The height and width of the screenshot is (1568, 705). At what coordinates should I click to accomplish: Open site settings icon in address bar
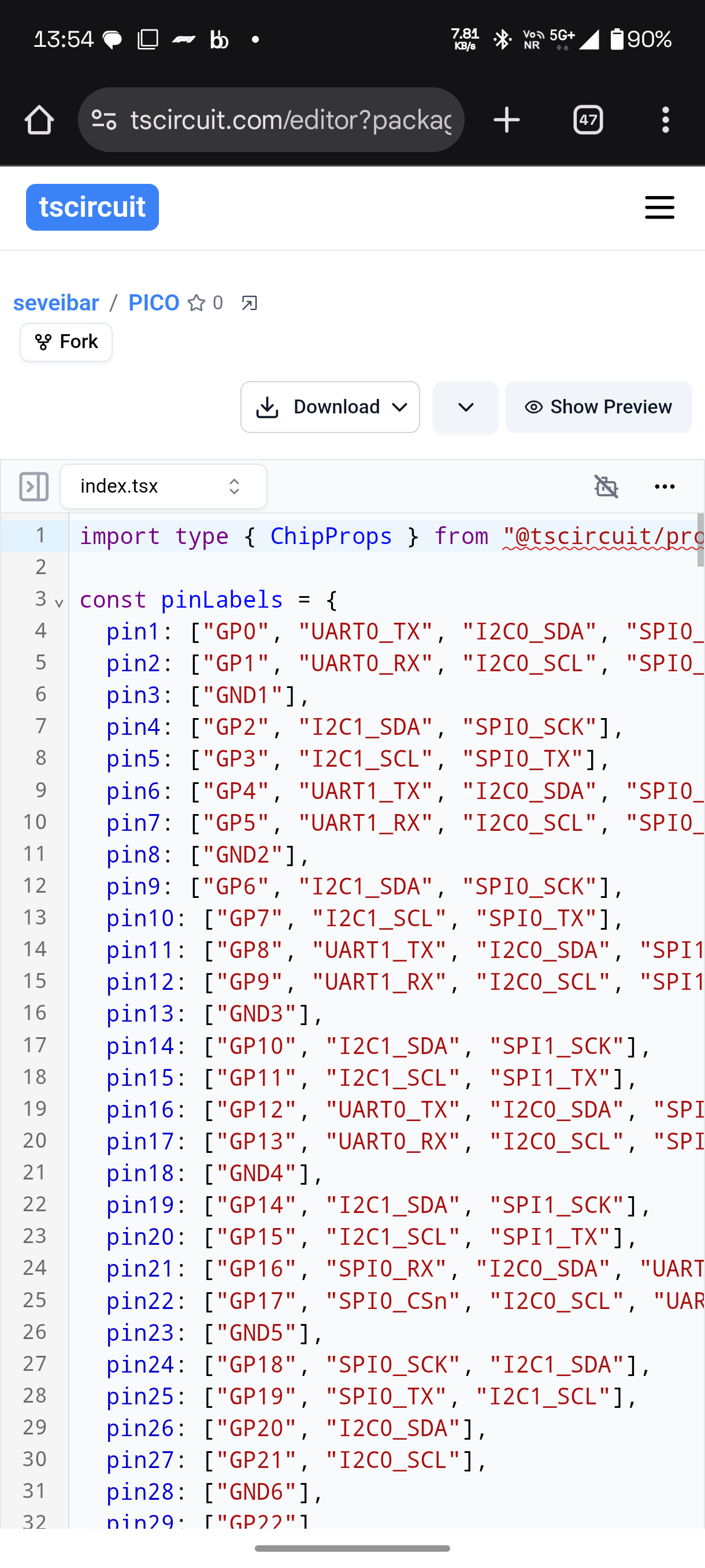(104, 120)
